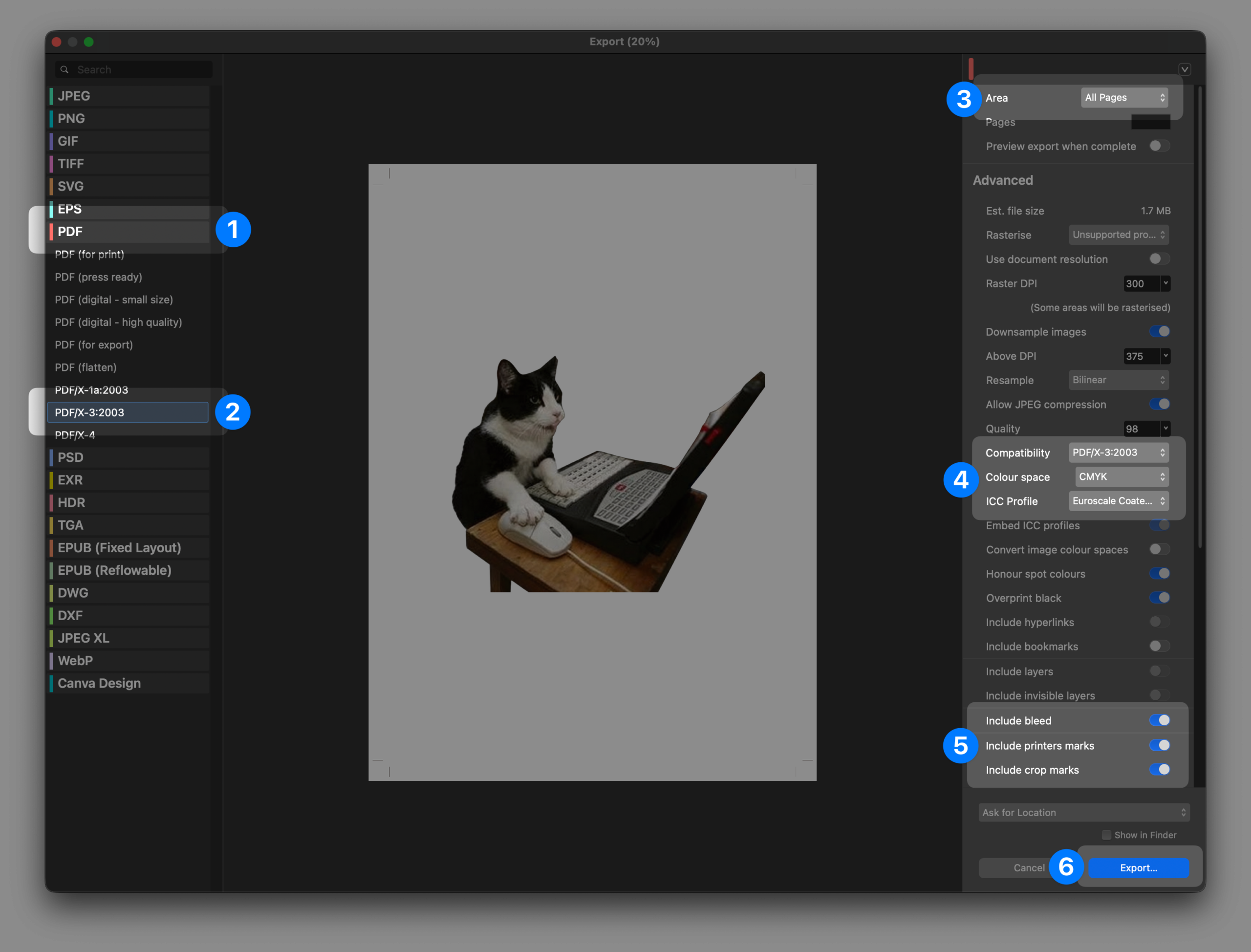Choose the PDF (press ready) preset
Image resolution: width=1251 pixels, height=952 pixels.
tap(99, 277)
